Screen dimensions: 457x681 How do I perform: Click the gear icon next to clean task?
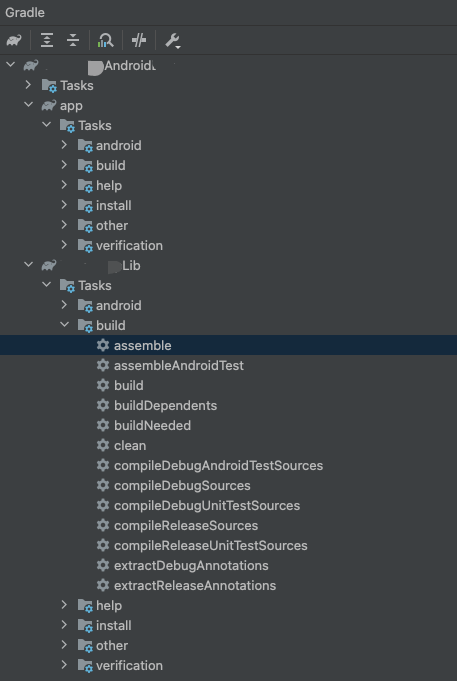103,445
